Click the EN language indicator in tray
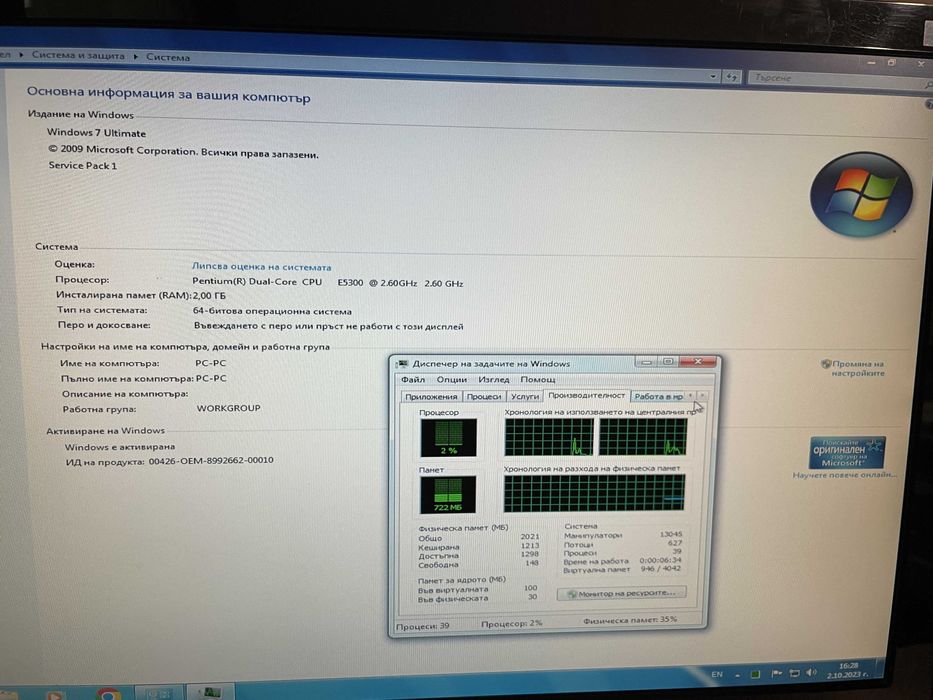The image size is (933, 700). [717, 674]
